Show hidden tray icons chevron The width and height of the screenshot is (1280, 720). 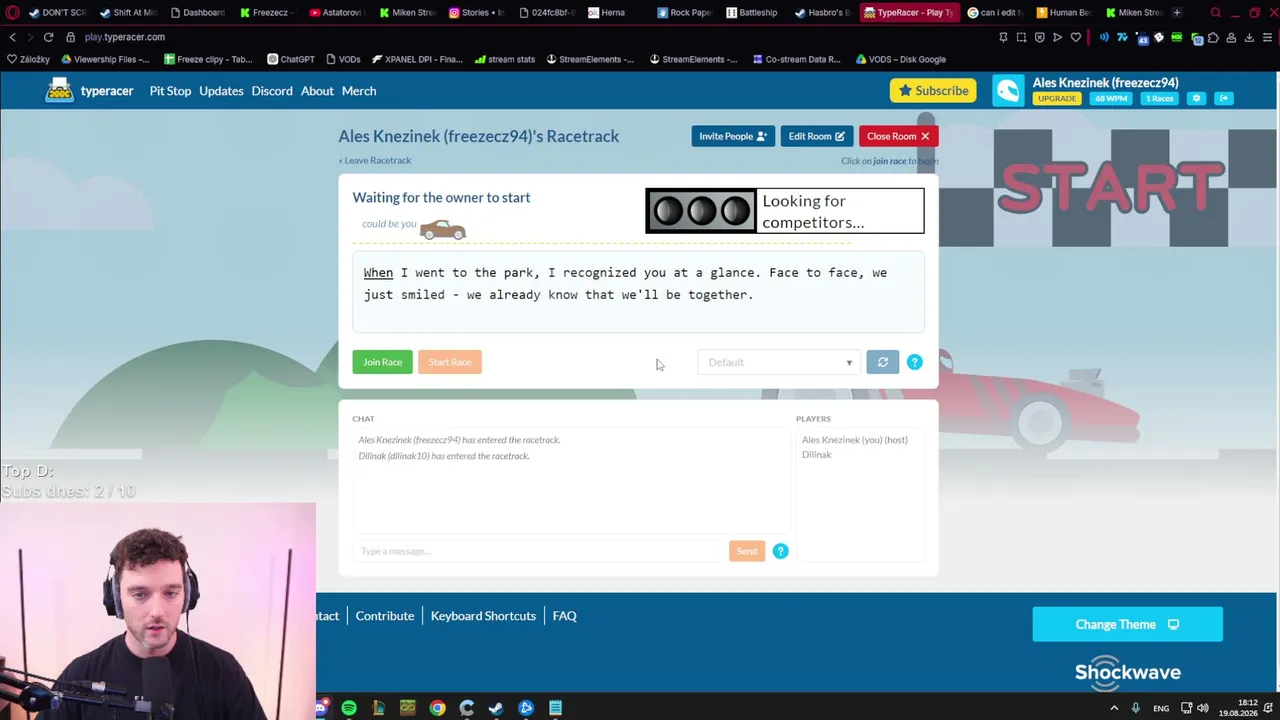coord(1114,708)
